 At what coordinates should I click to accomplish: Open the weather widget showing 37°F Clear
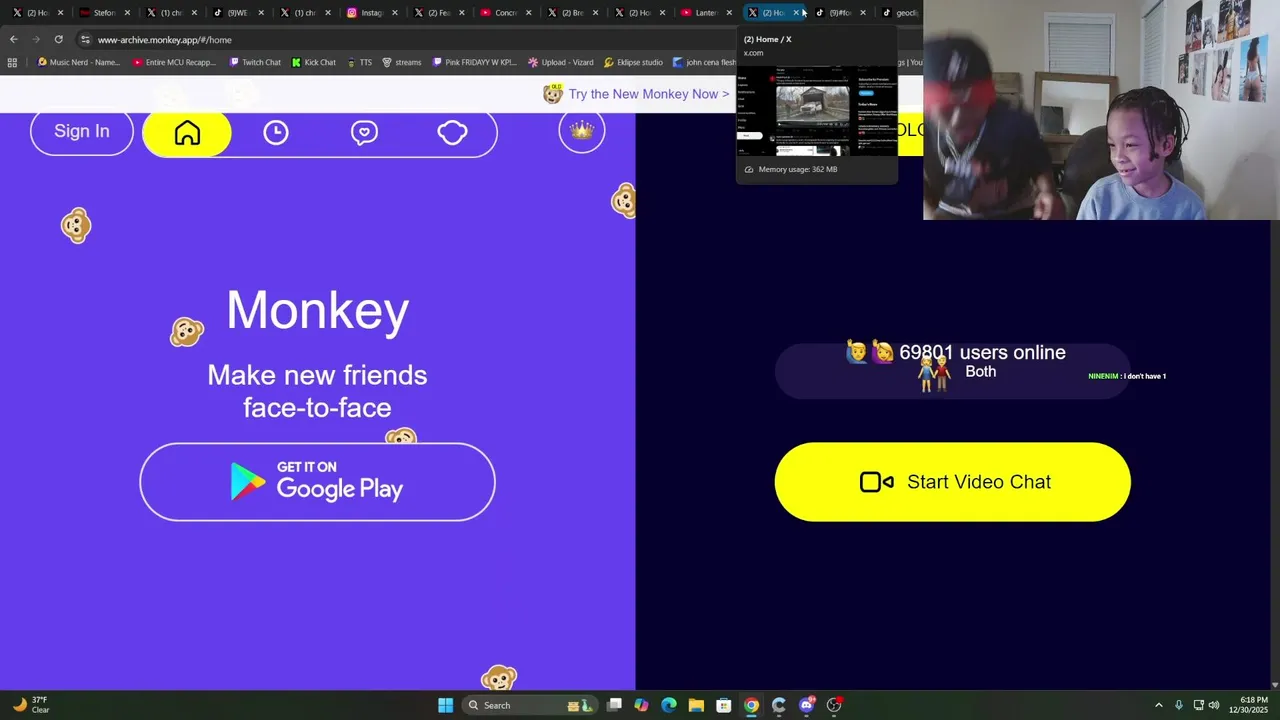point(30,705)
